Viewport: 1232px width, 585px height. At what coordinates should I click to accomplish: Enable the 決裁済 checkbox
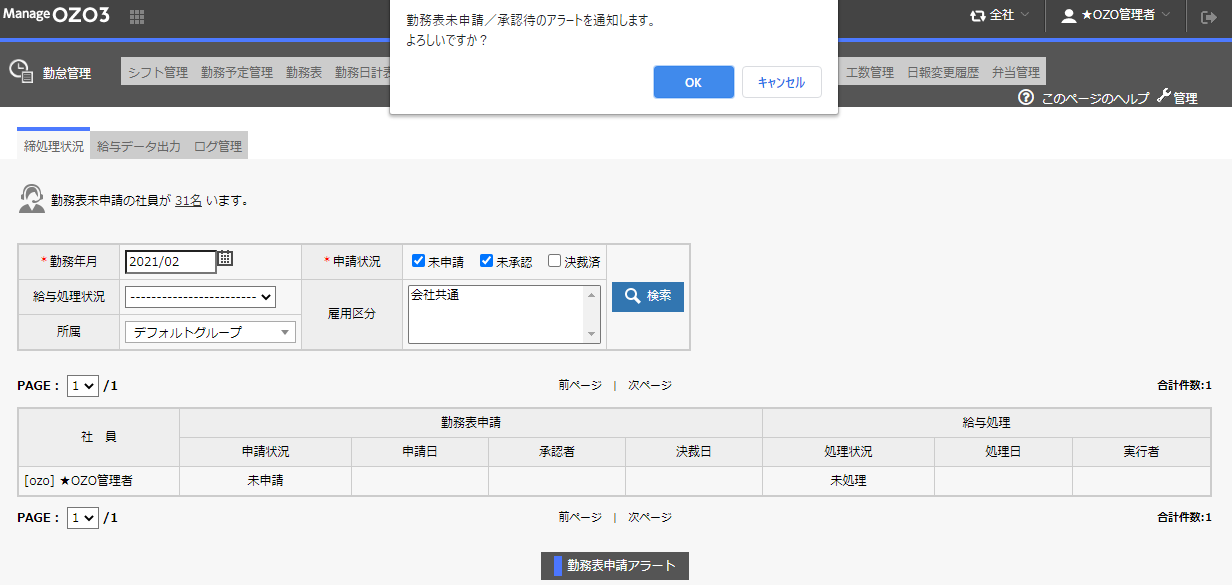[554, 261]
